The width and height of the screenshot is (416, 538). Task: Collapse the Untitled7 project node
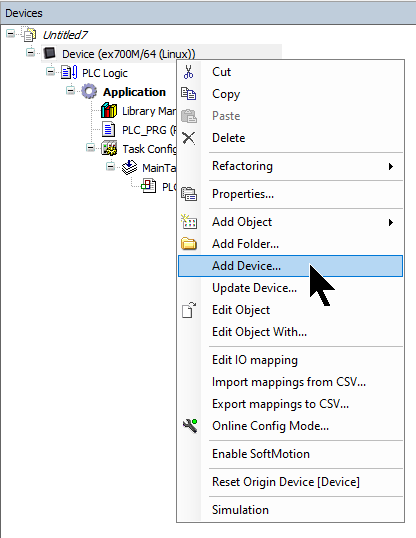click(11, 34)
